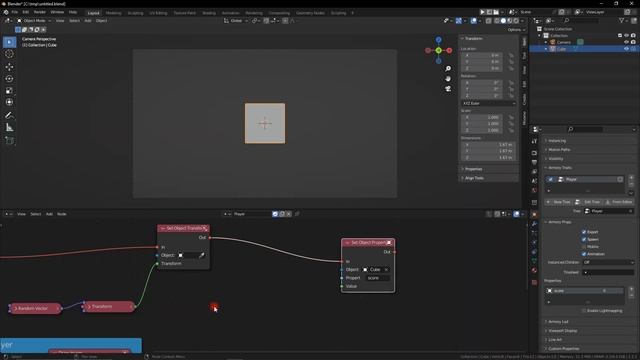Image resolution: width=640 pixels, height=360 pixels.
Task: Select the Scale tool
Action: [x=9, y=91]
